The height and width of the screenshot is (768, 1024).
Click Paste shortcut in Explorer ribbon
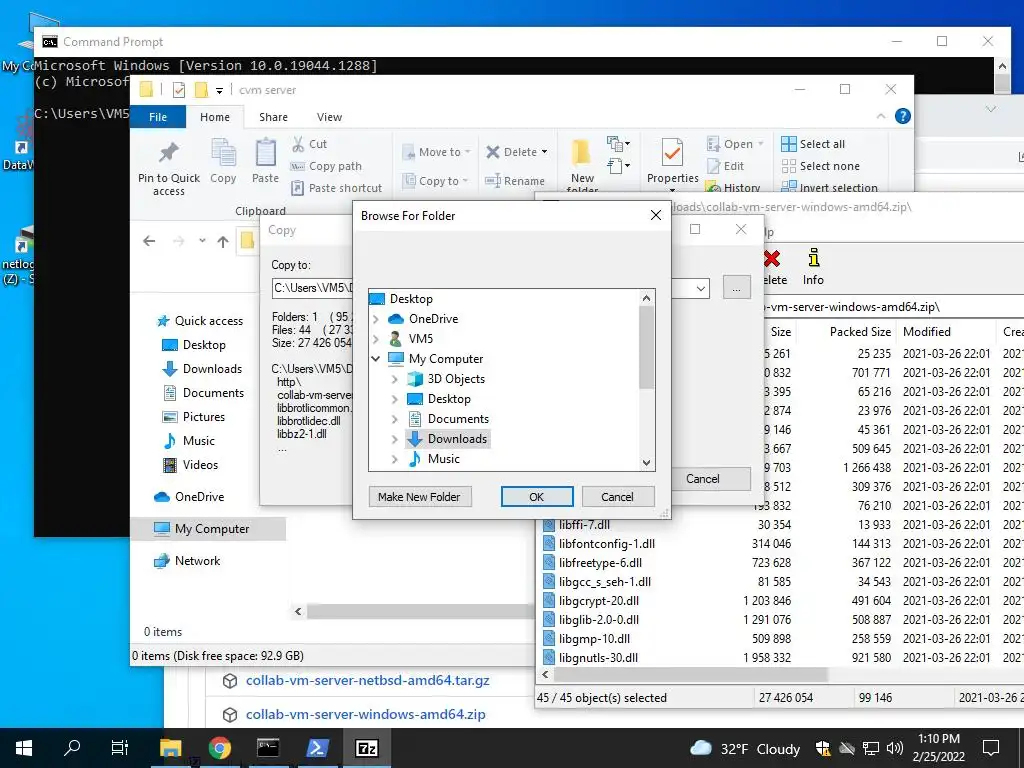point(336,188)
